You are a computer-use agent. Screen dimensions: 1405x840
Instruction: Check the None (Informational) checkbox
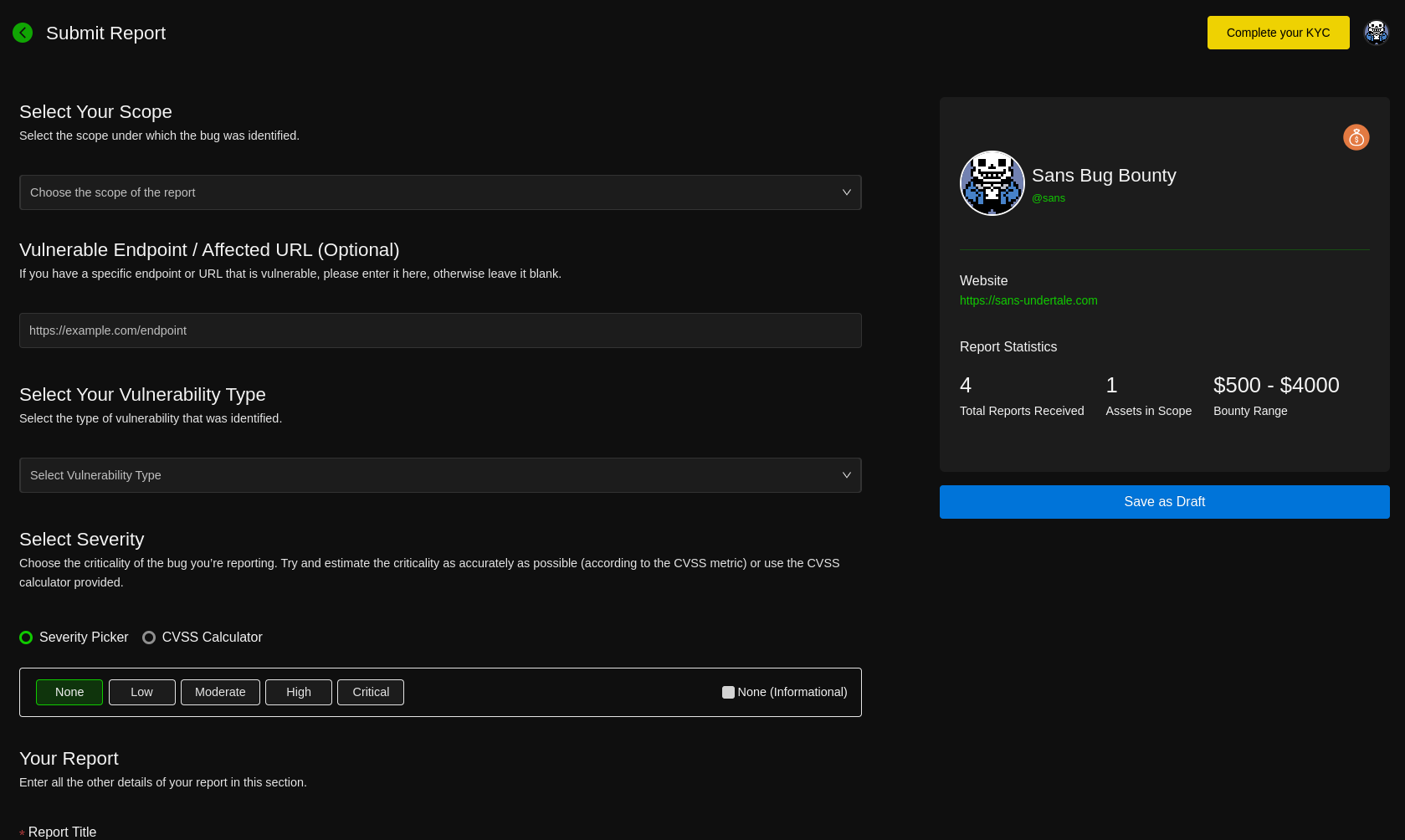(x=728, y=692)
